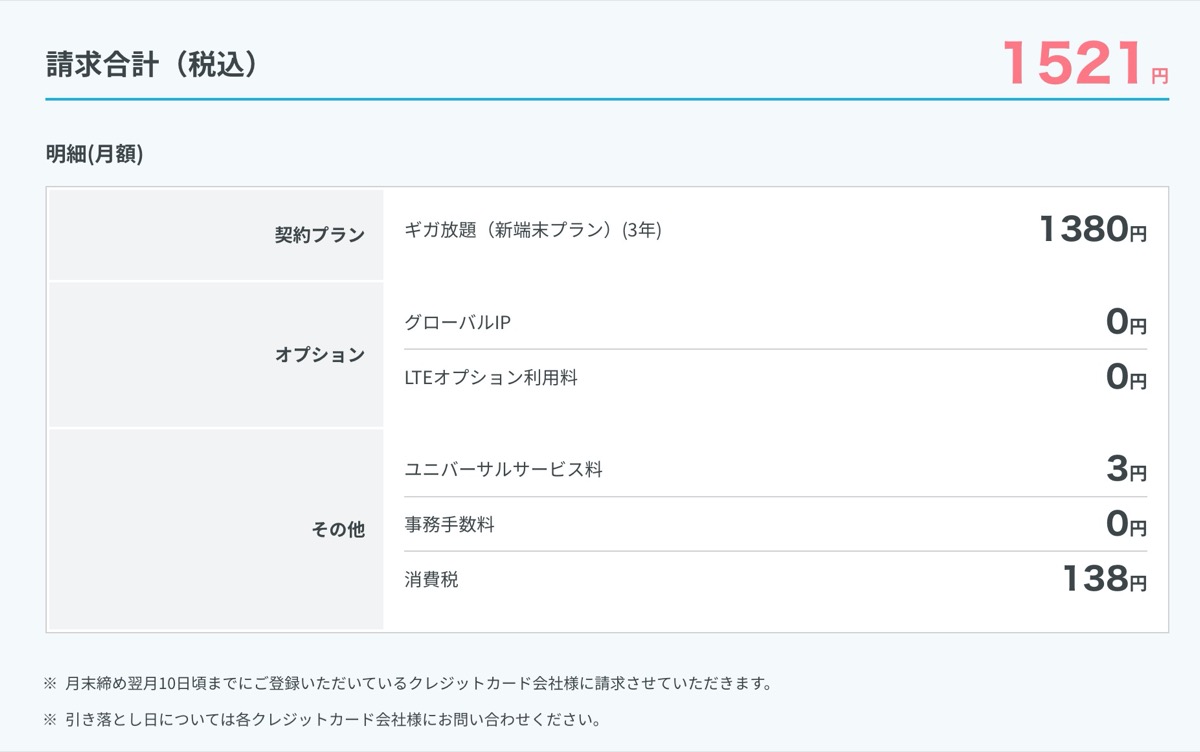
Task: Click the LTEオプション利用料 price value
Action: (x=1127, y=377)
